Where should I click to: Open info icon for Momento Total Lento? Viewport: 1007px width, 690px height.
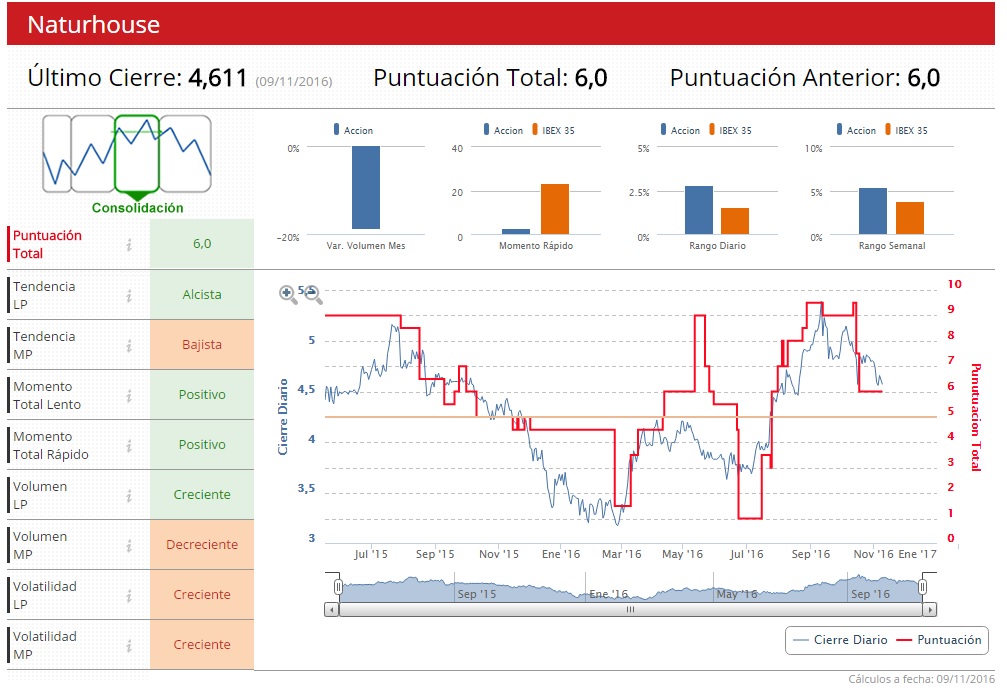(x=129, y=395)
